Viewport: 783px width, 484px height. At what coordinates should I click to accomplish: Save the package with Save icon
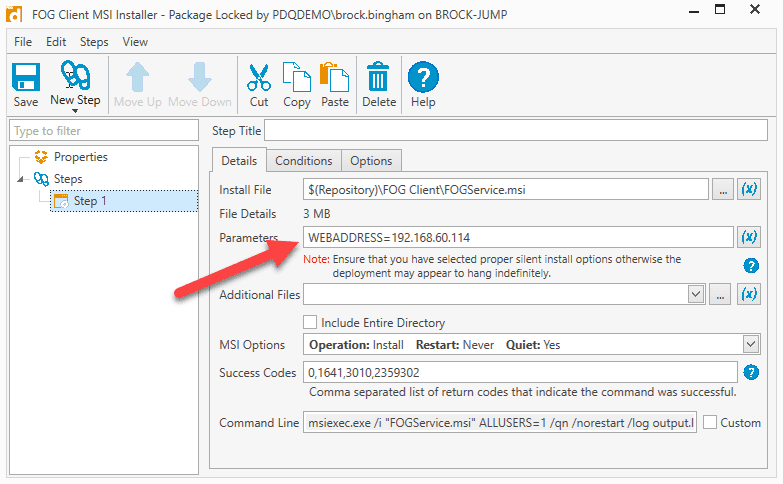(x=25, y=84)
